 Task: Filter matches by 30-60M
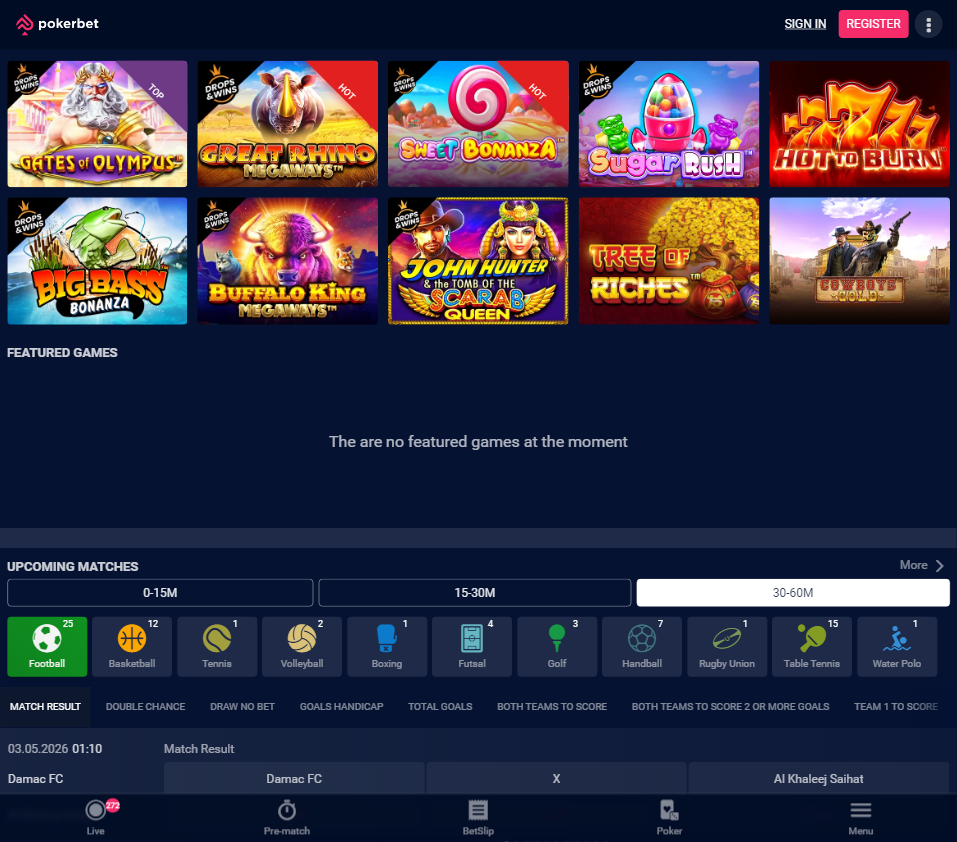793,592
